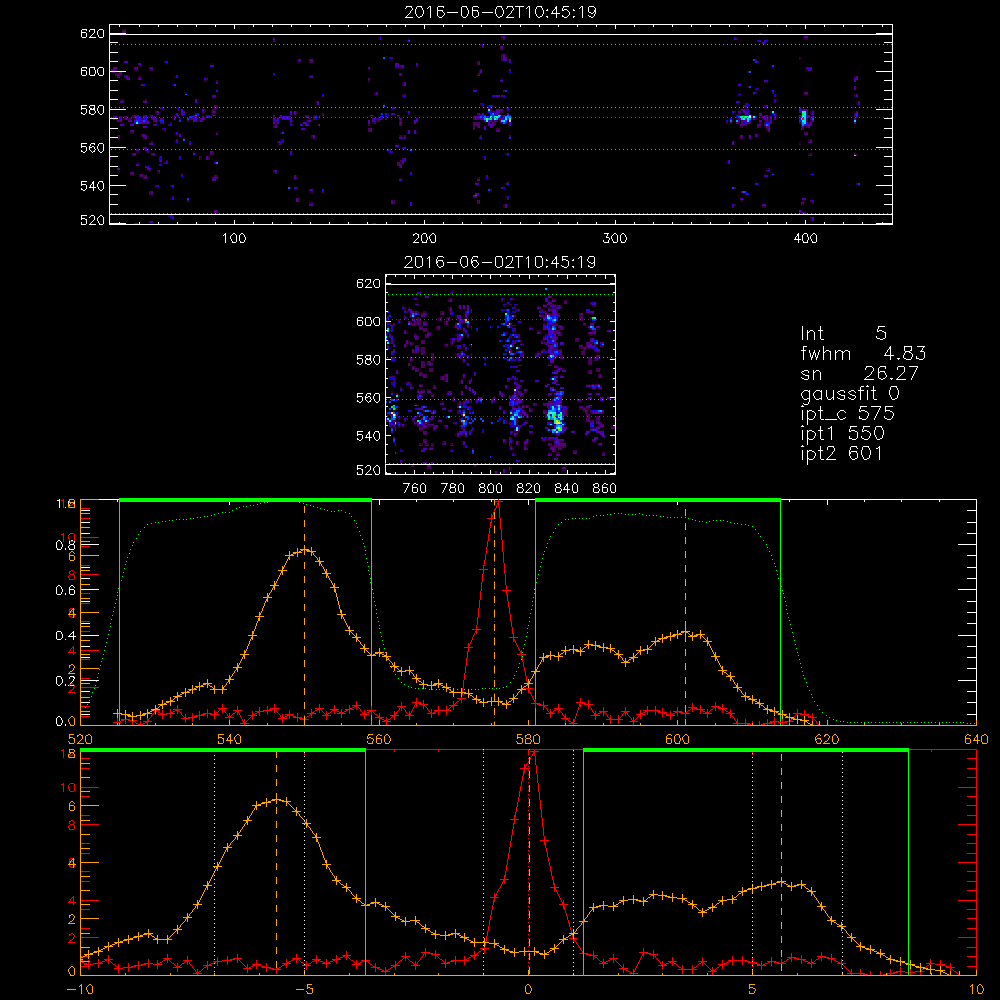Click x-axis label 800 on middle image
The width and height of the screenshot is (1000, 1000).
coord(490,489)
